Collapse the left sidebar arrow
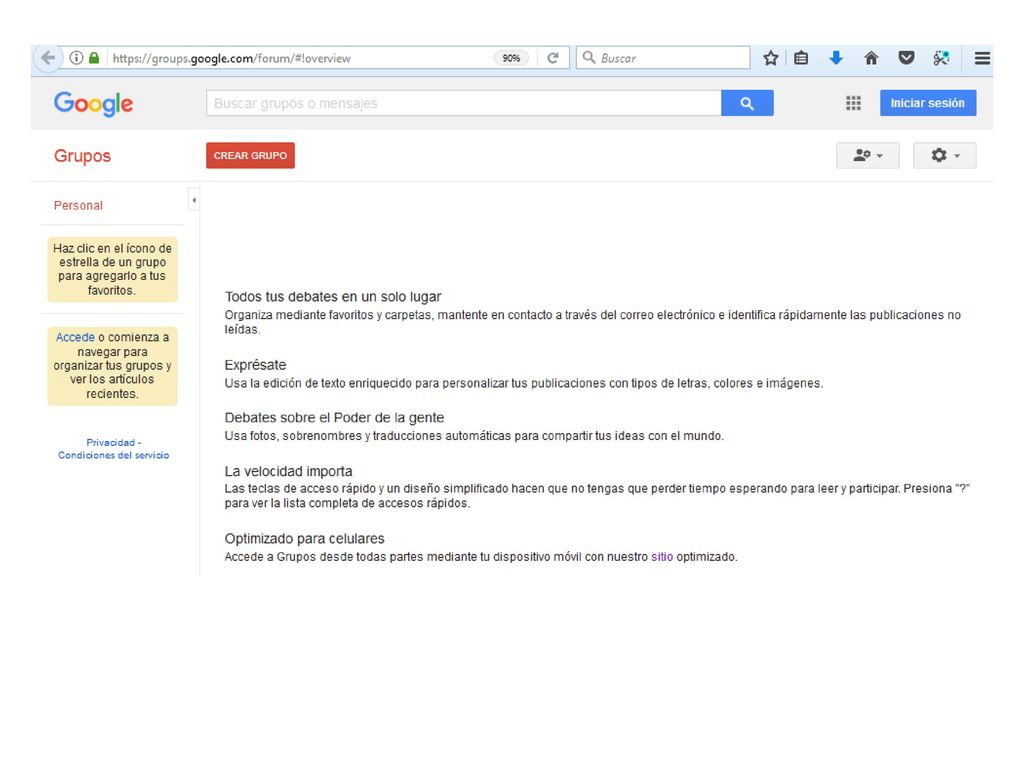This screenshot has height=768, width=1024. point(194,200)
